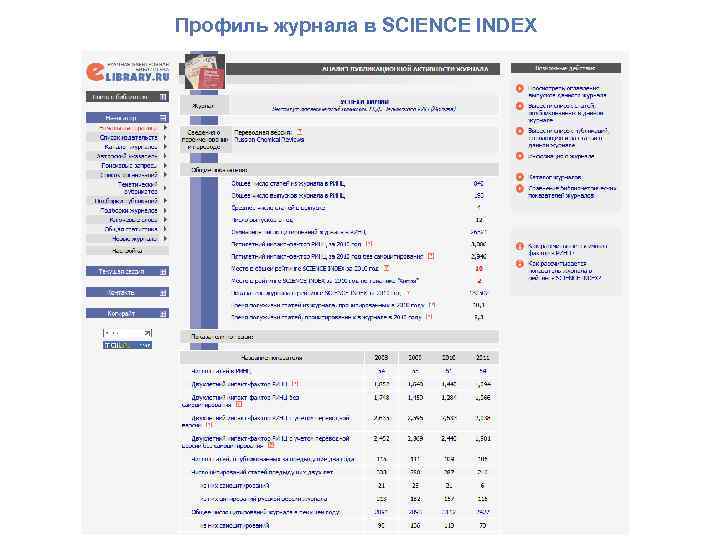Click the eLIBRARY.RU logo
Image resolution: width=720 pixels, height=540 pixels.
coord(128,72)
